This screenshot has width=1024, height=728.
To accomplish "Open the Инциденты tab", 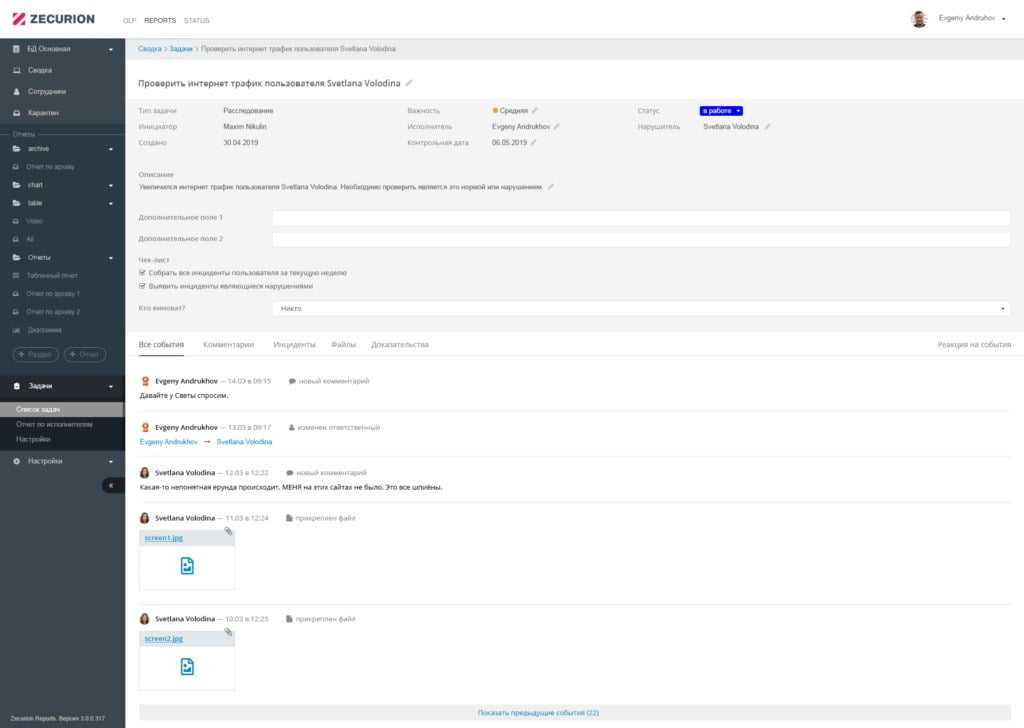I will (x=294, y=344).
